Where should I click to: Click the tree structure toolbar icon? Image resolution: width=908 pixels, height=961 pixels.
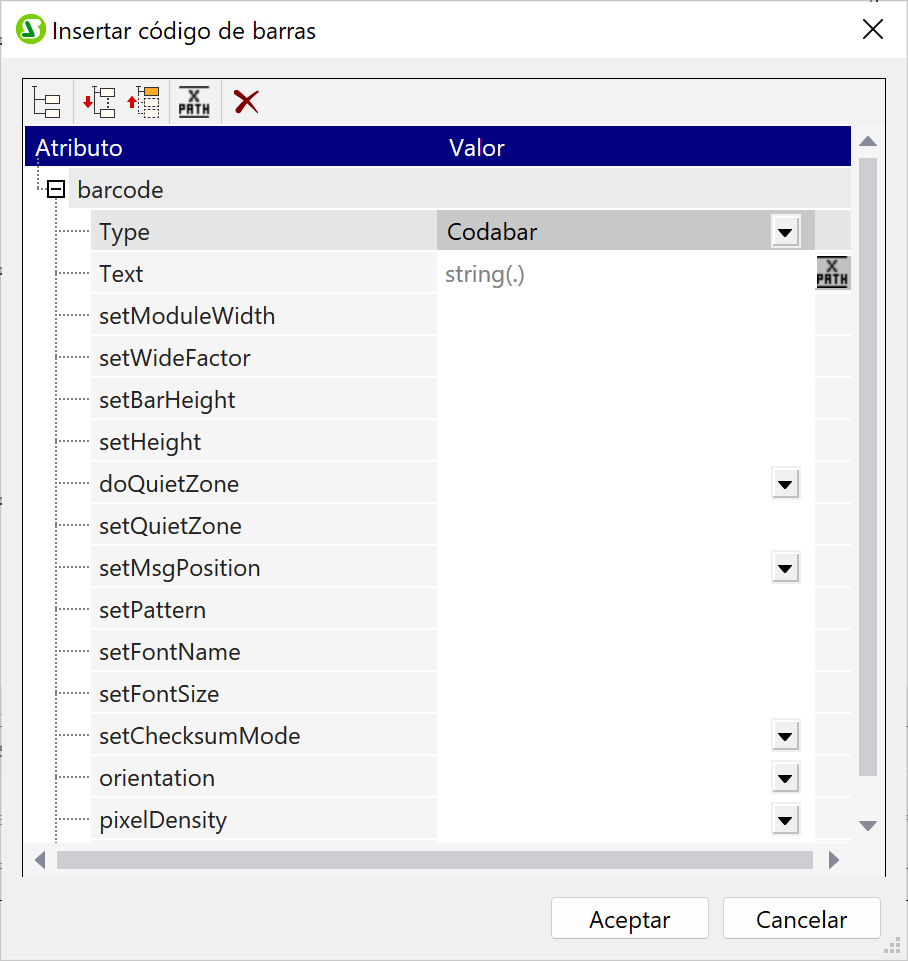tap(47, 102)
